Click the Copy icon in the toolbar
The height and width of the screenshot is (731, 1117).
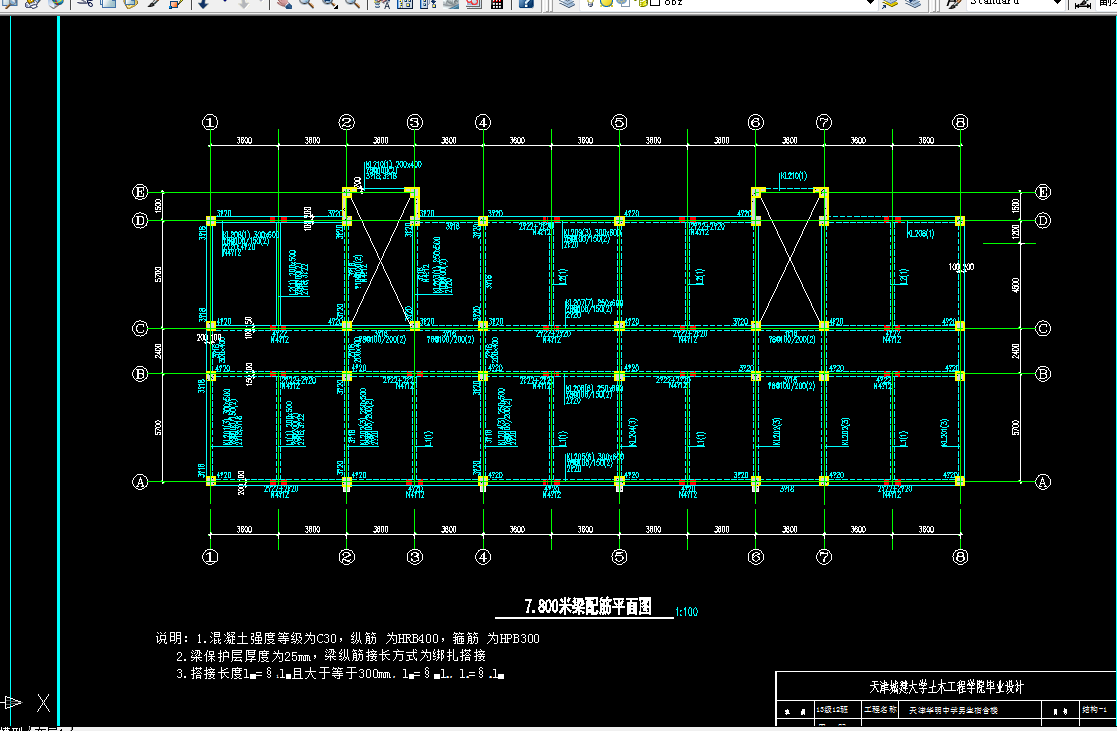pos(108,4)
